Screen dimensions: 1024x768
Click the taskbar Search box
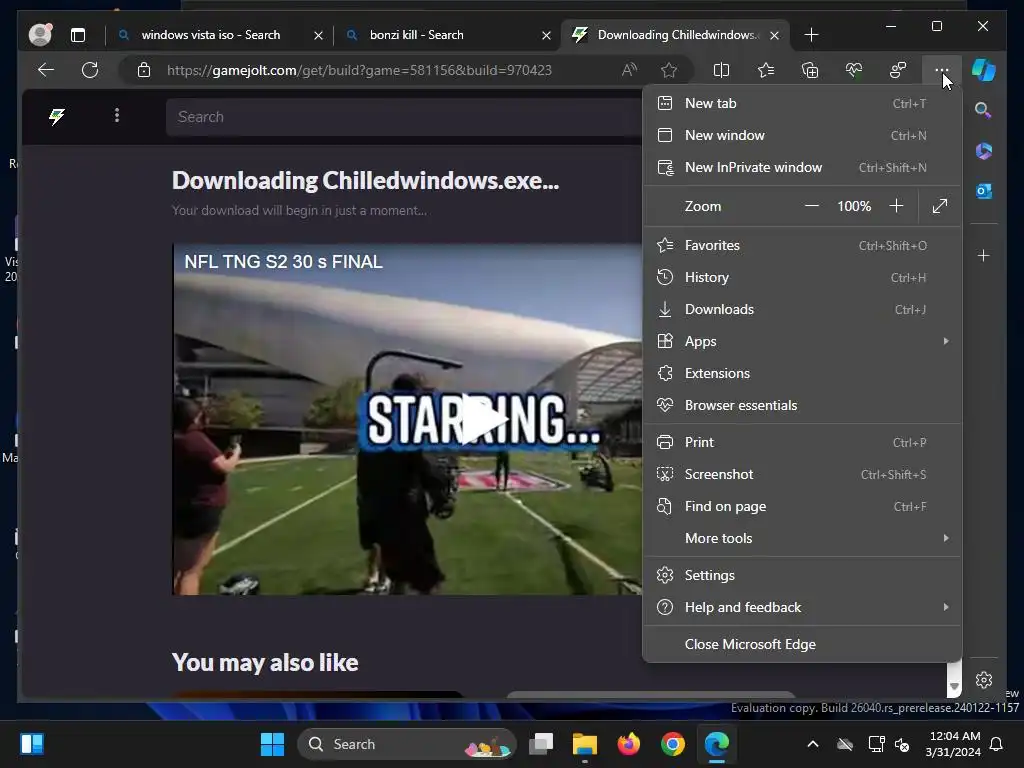(406, 744)
